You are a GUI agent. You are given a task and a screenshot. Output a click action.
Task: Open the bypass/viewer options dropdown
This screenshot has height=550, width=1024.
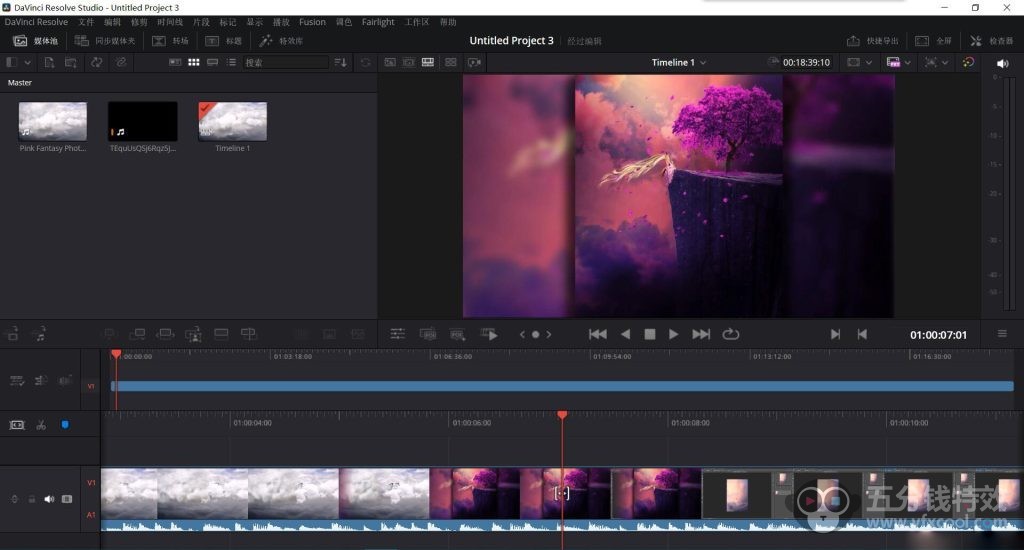coord(945,63)
